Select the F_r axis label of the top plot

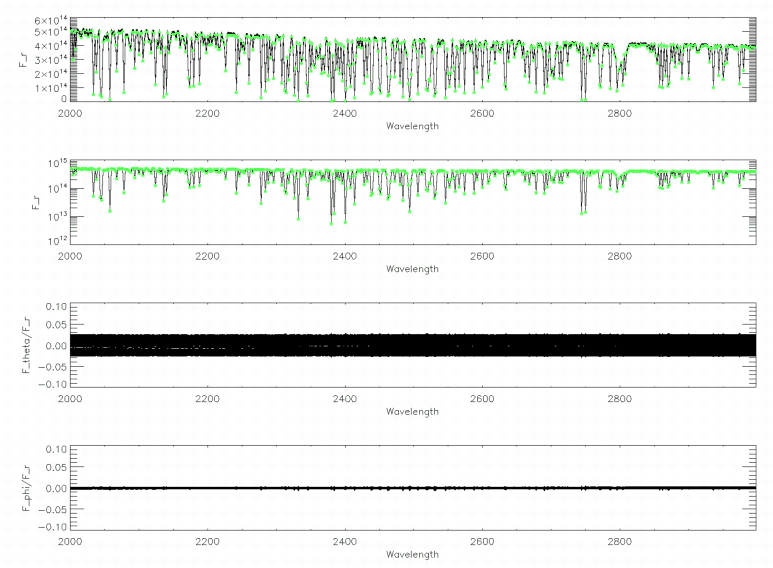tap(25, 59)
